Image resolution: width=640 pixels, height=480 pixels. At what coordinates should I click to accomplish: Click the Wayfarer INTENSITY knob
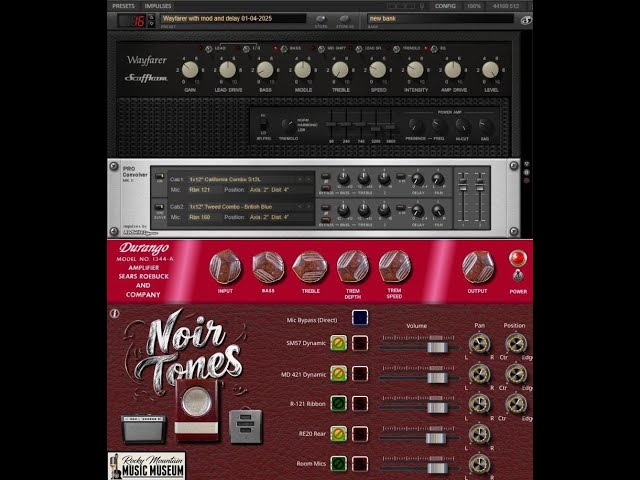[x=415, y=70]
